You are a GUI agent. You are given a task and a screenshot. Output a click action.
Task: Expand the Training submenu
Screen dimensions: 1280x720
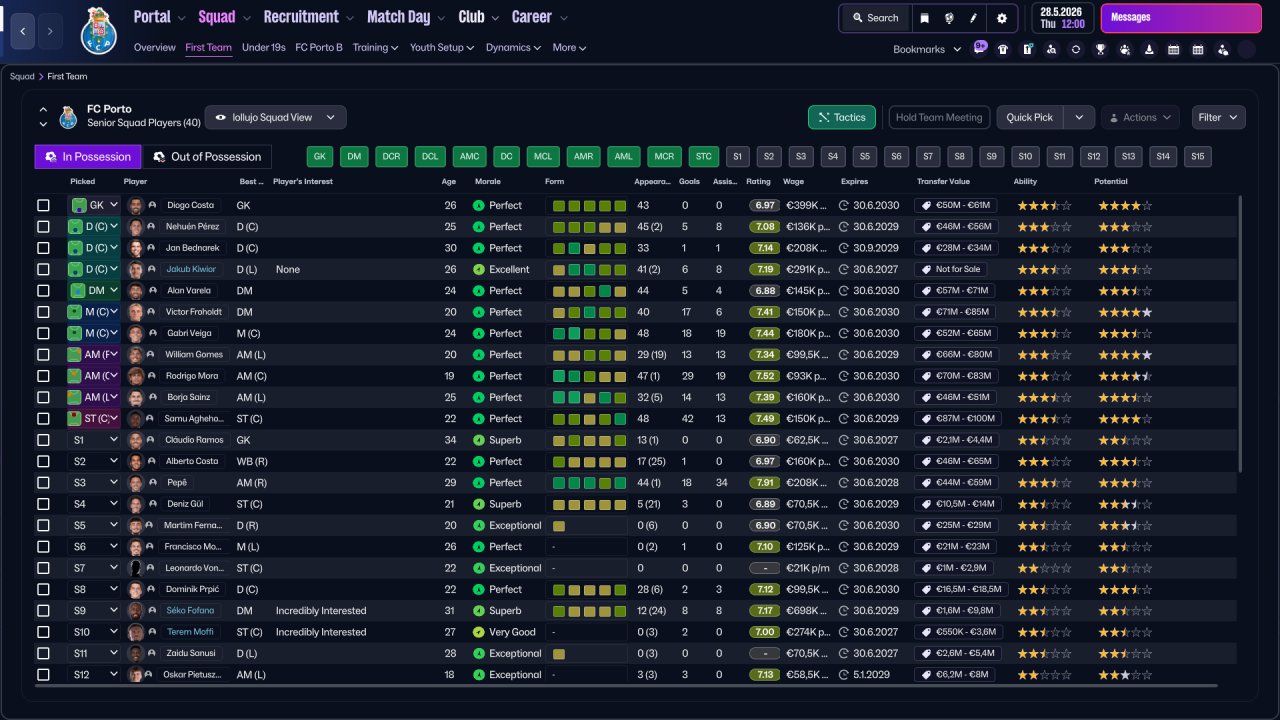tap(375, 47)
